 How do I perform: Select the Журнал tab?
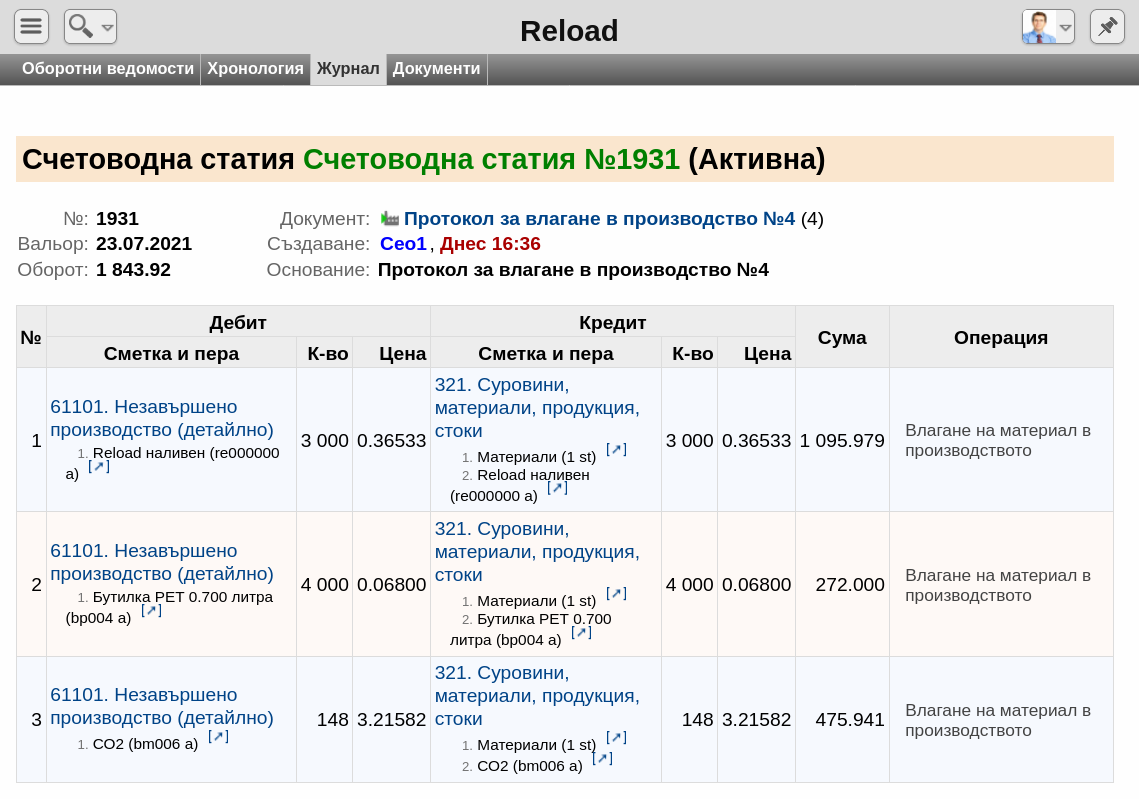click(x=348, y=69)
